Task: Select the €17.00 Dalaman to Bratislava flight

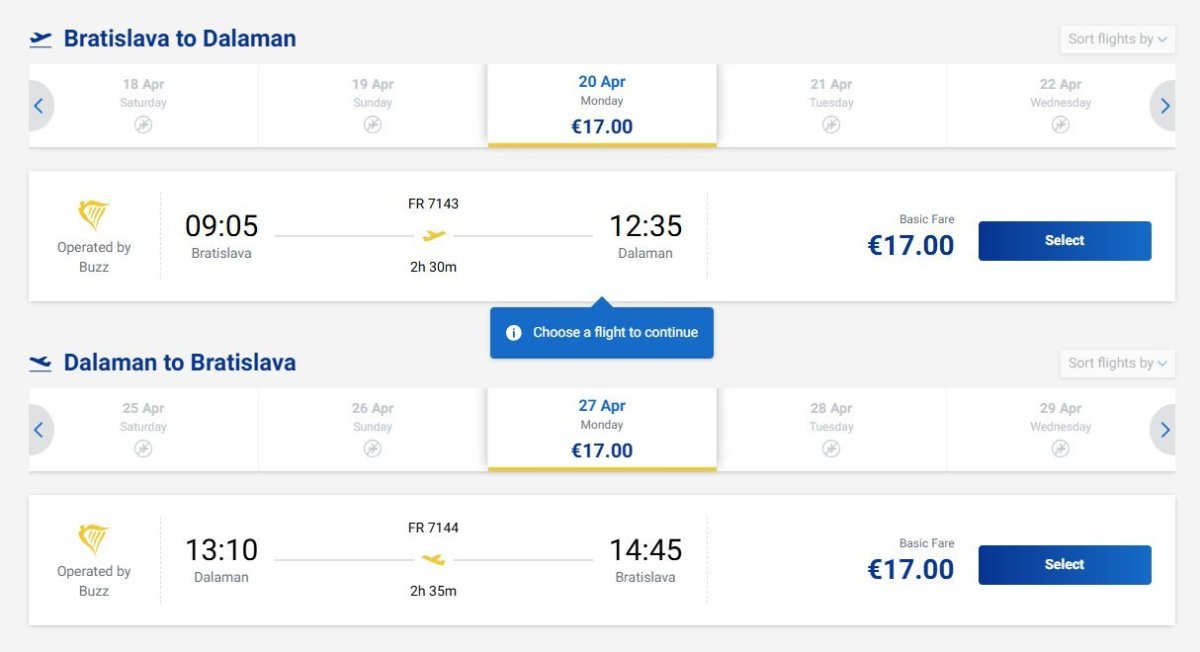Action: pos(1064,565)
